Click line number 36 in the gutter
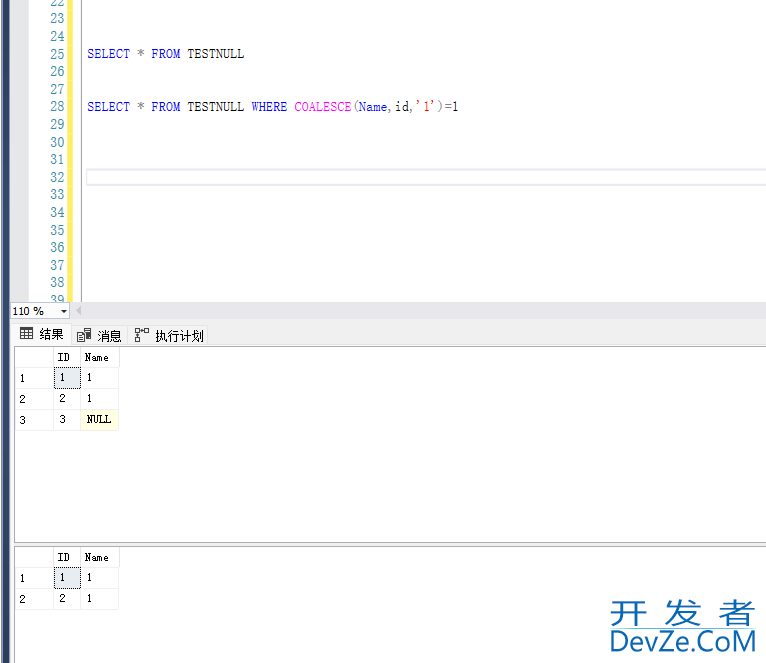 click(57, 248)
